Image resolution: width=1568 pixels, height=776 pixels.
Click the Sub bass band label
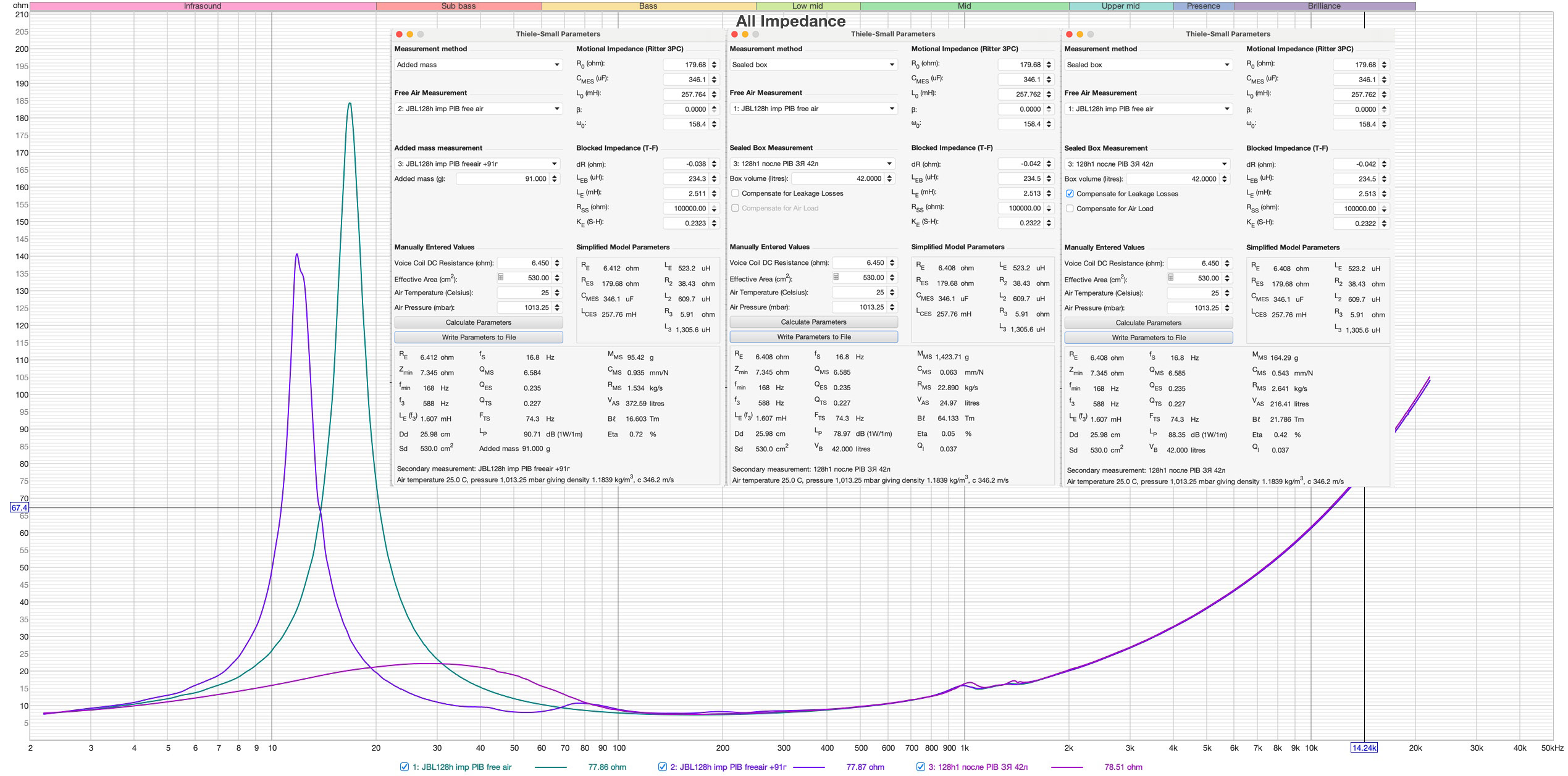coord(459,6)
